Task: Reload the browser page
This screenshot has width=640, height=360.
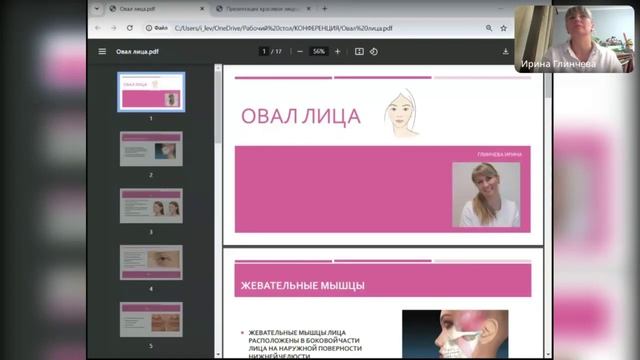Action: click(130, 28)
